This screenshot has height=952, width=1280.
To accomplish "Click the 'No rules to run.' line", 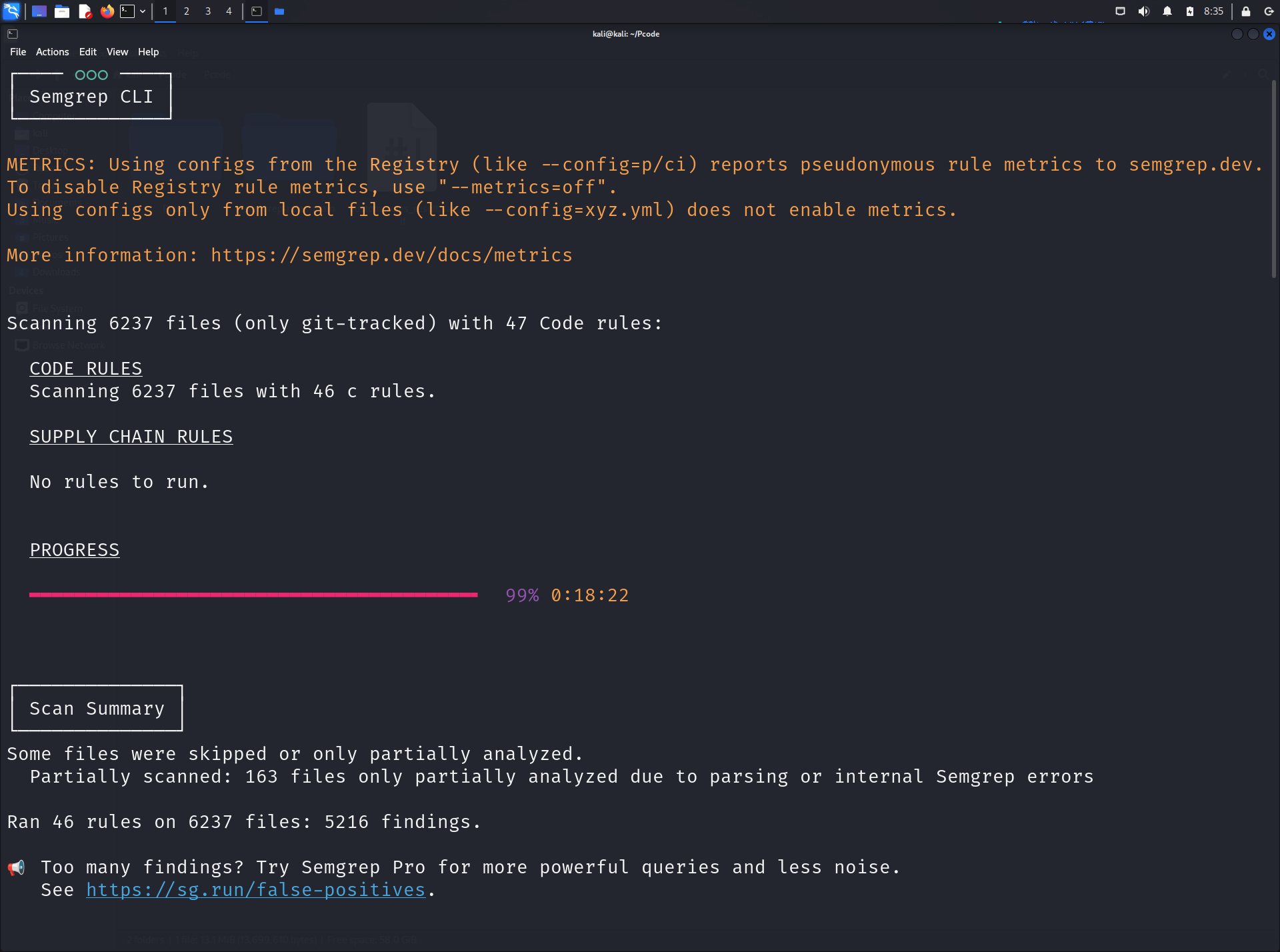I will 119,482.
